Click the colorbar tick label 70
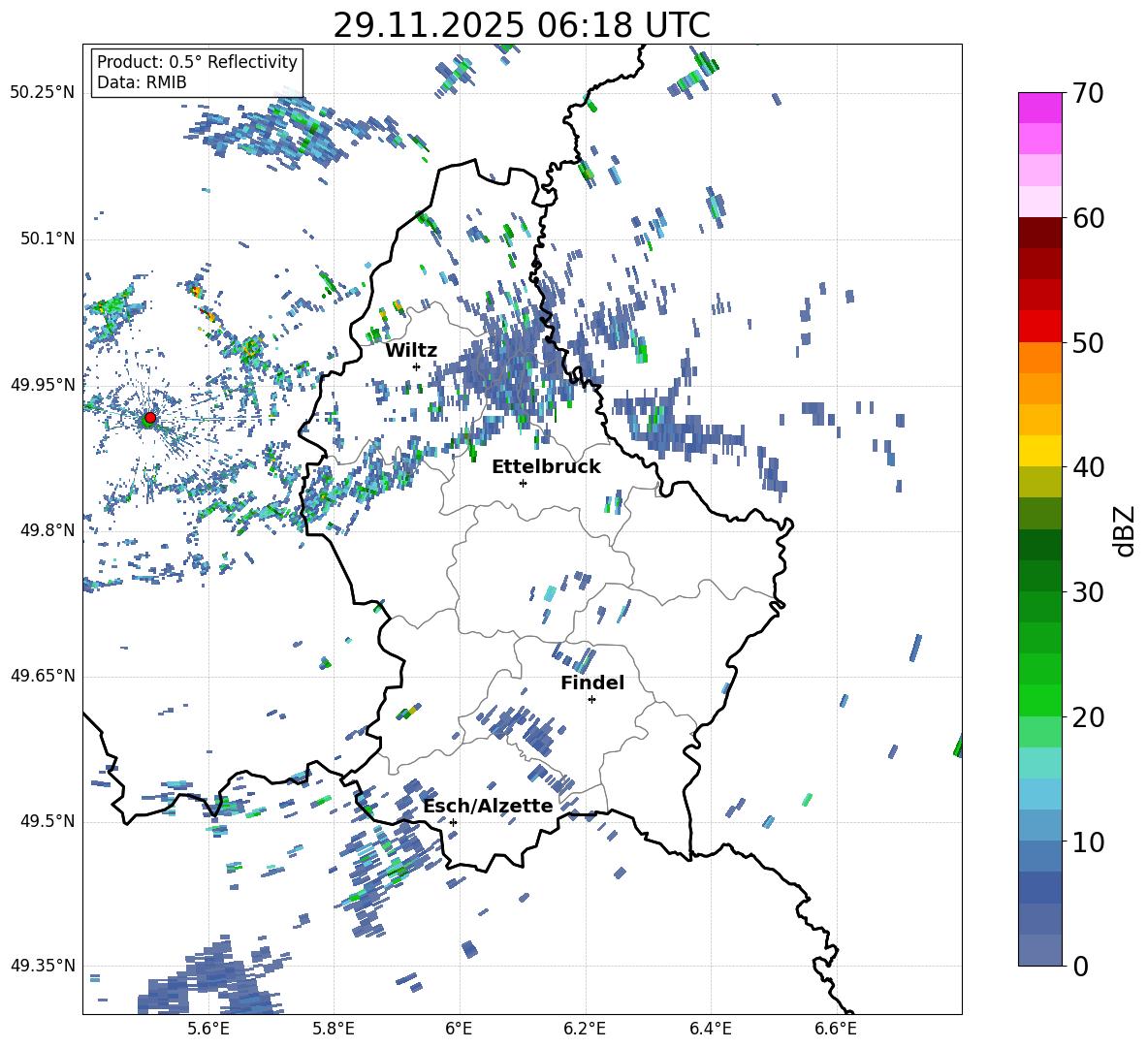This screenshot has height=1048, width=1148. pyautogui.click(x=1088, y=93)
